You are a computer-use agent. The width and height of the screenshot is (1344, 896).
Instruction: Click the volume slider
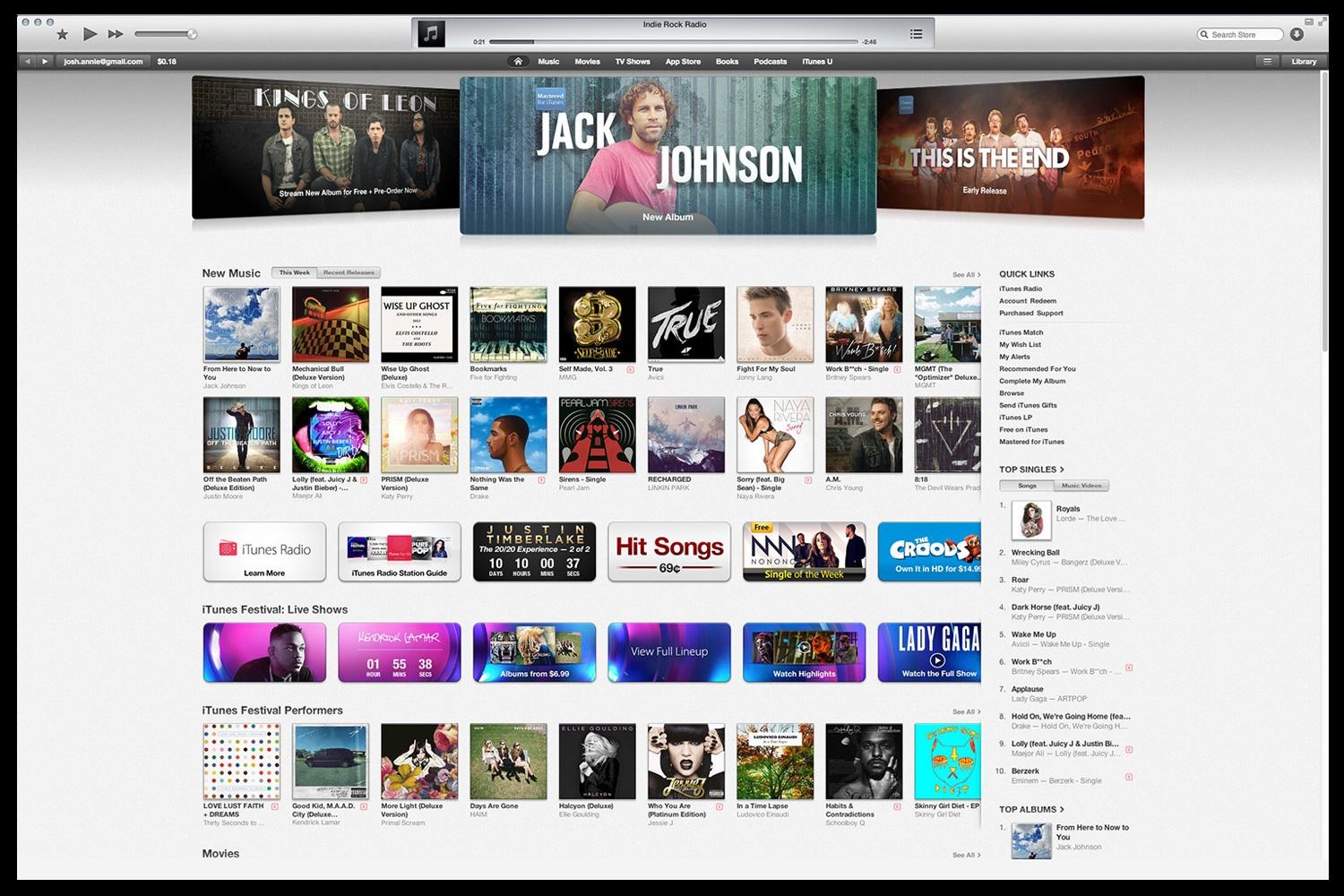tap(166, 34)
